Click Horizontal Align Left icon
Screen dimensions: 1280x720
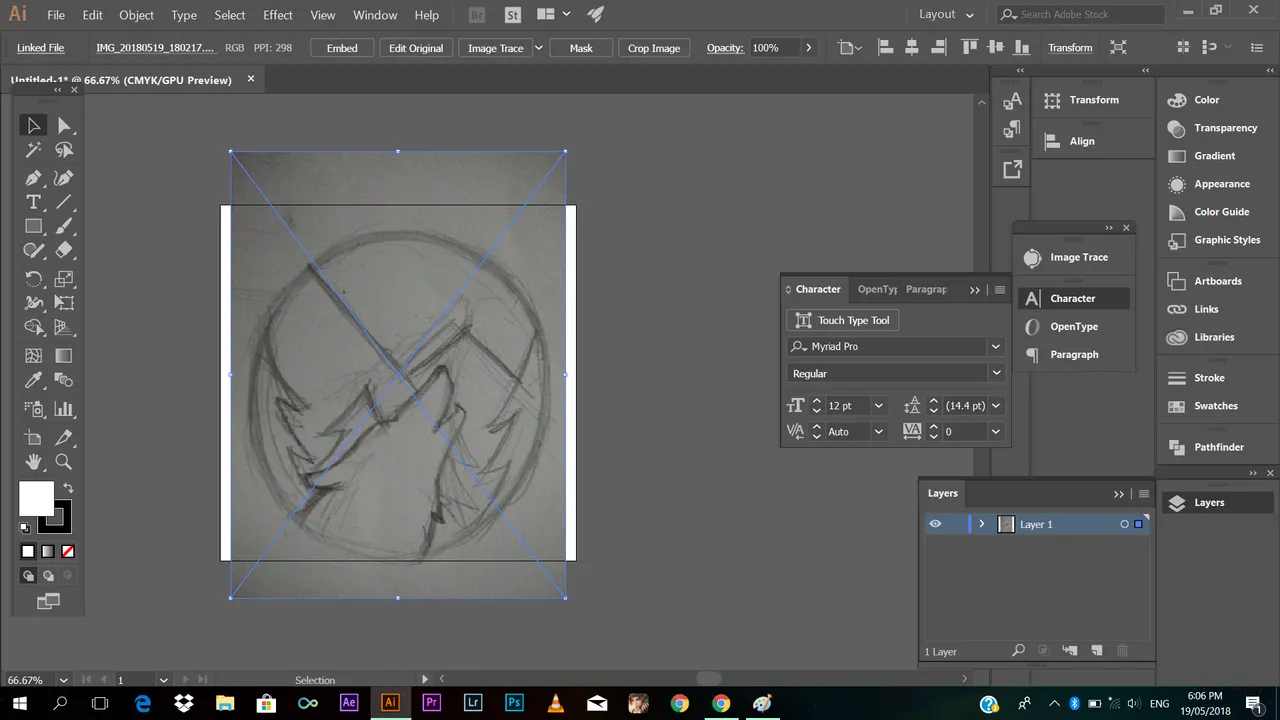[x=886, y=48]
